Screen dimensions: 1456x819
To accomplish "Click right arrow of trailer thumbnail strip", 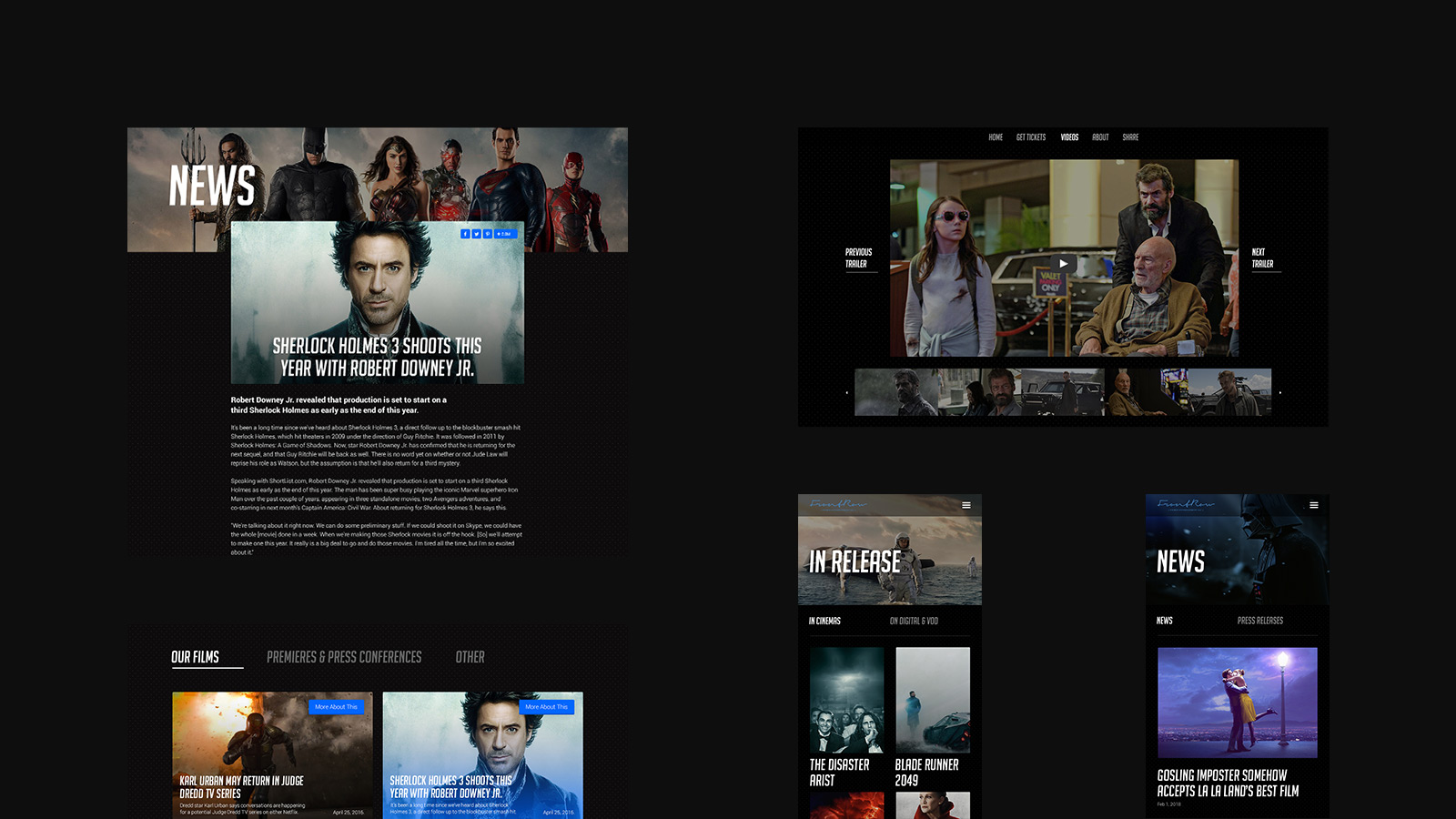I will (1280, 393).
